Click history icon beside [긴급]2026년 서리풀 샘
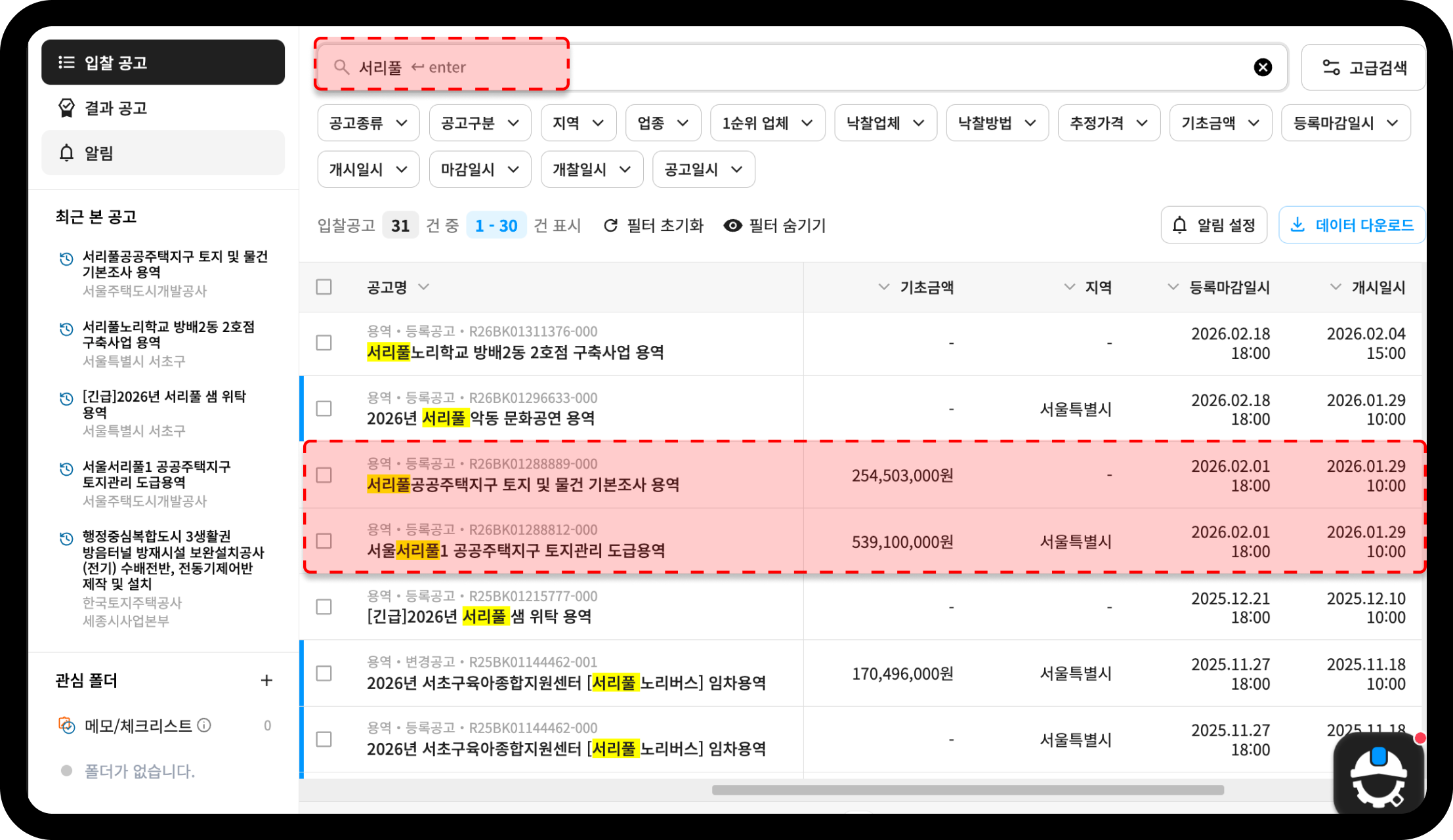The height and width of the screenshot is (840, 1453). click(66, 398)
